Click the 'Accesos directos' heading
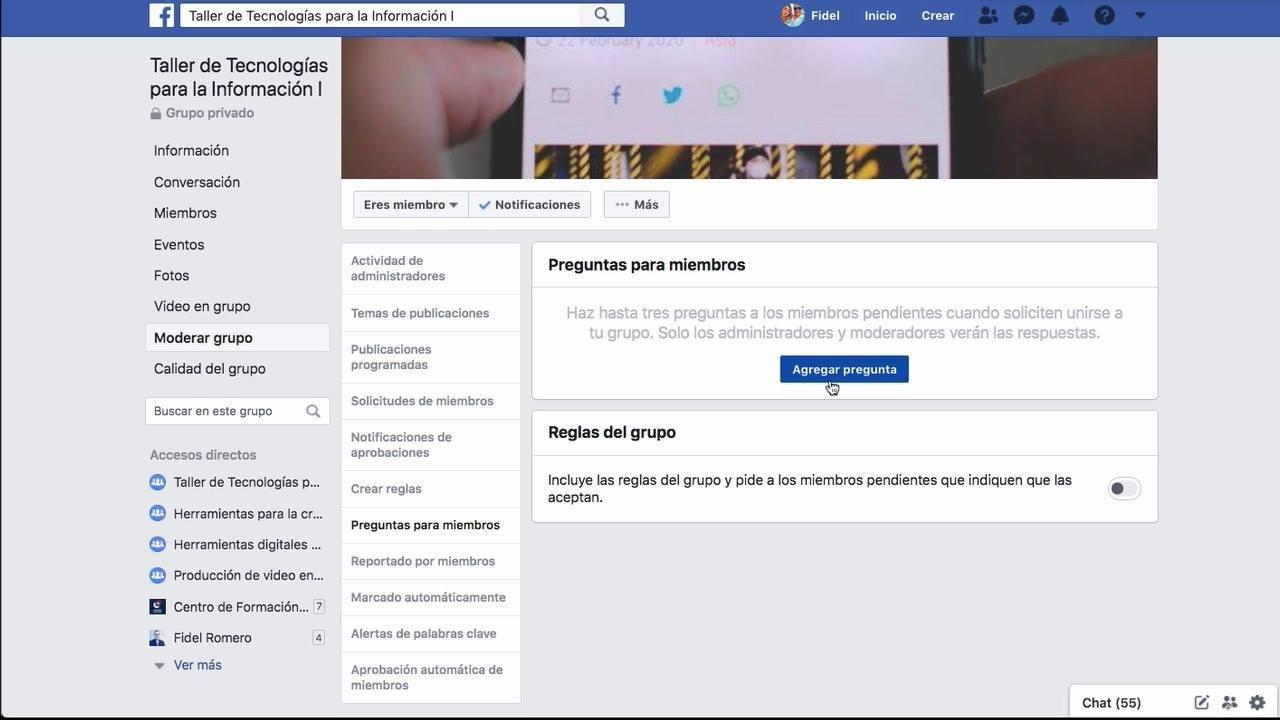The height and width of the screenshot is (720, 1280). (203, 455)
